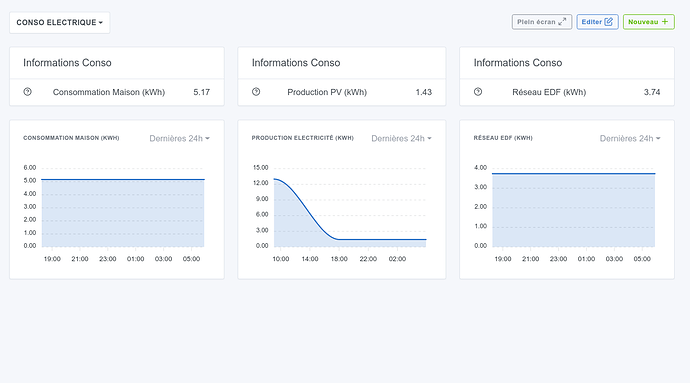
Task: Click the plus icon in Nouveau
Action: click(x=664, y=22)
